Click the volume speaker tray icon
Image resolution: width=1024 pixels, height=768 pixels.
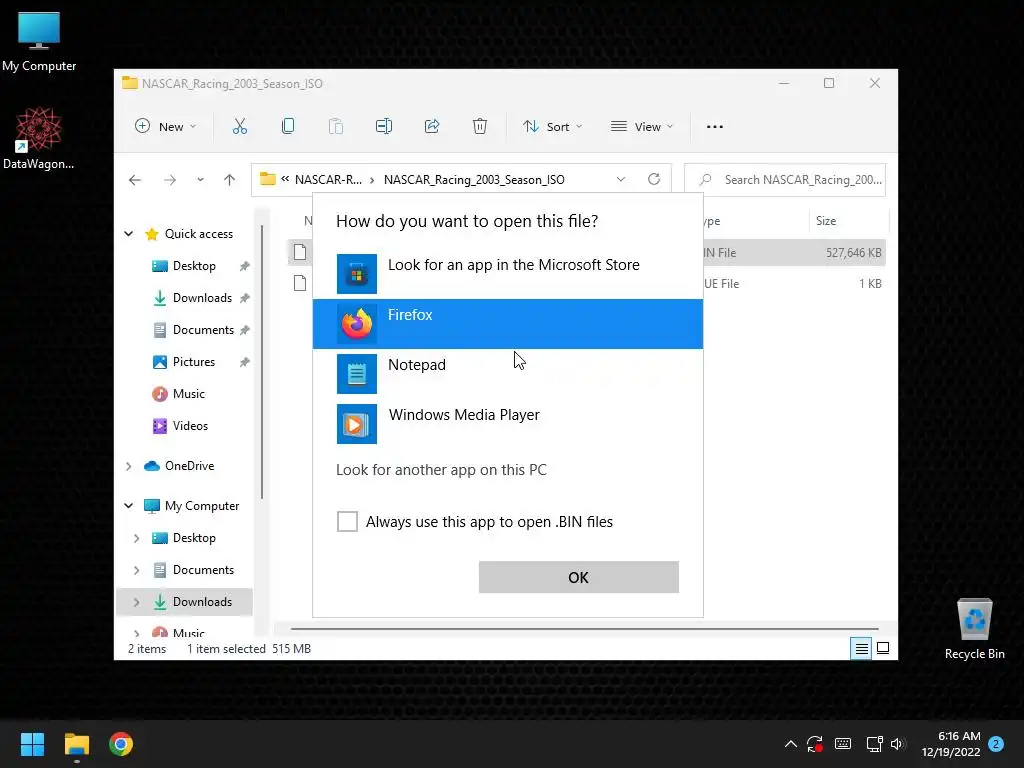coord(898,744)
